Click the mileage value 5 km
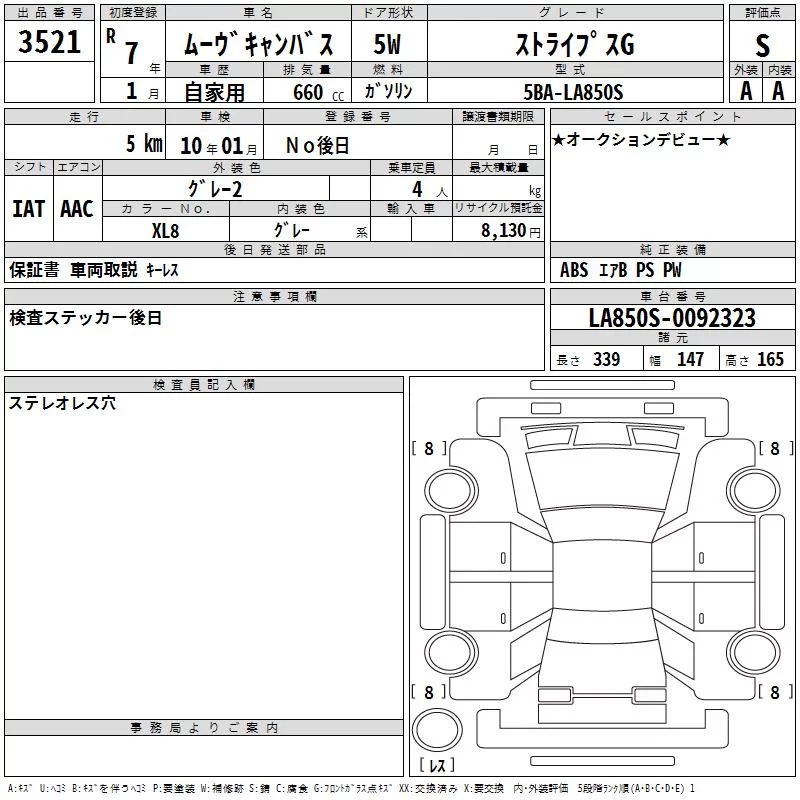Screen dimensions: 800x800 click(x=144, y=144)
